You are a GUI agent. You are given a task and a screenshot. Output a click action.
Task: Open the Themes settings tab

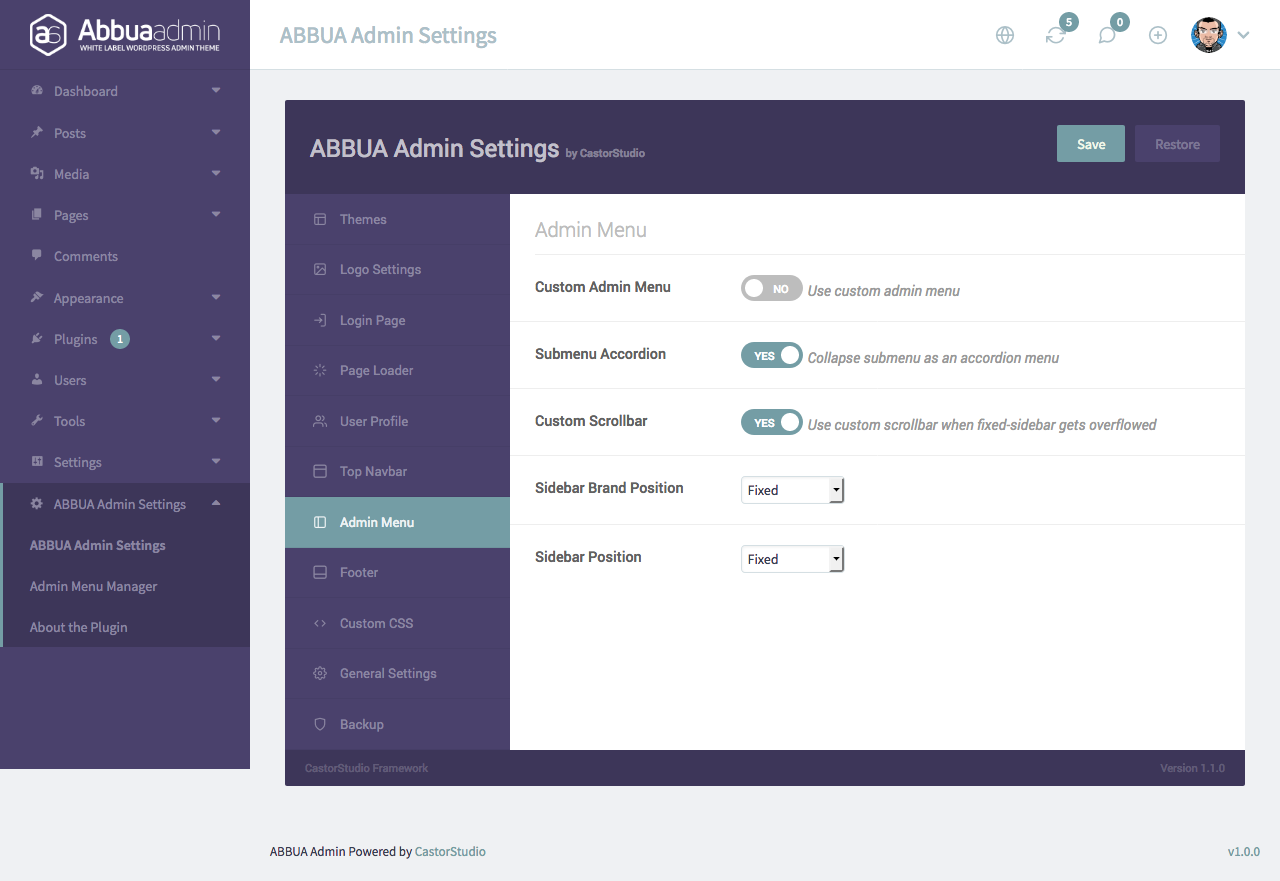(397, 219)
